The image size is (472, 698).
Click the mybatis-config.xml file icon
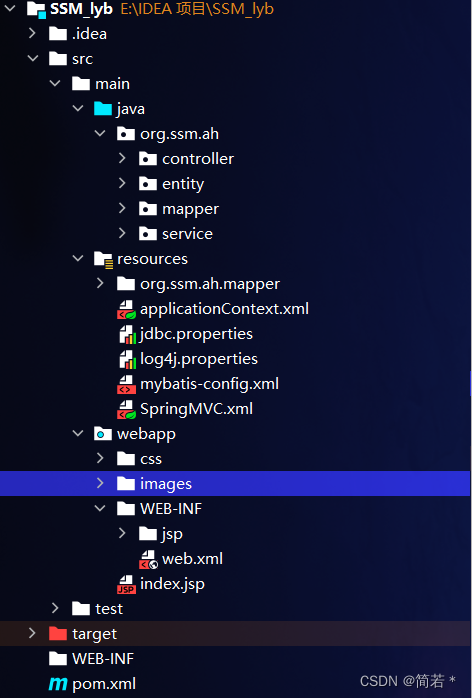point(126,384)
